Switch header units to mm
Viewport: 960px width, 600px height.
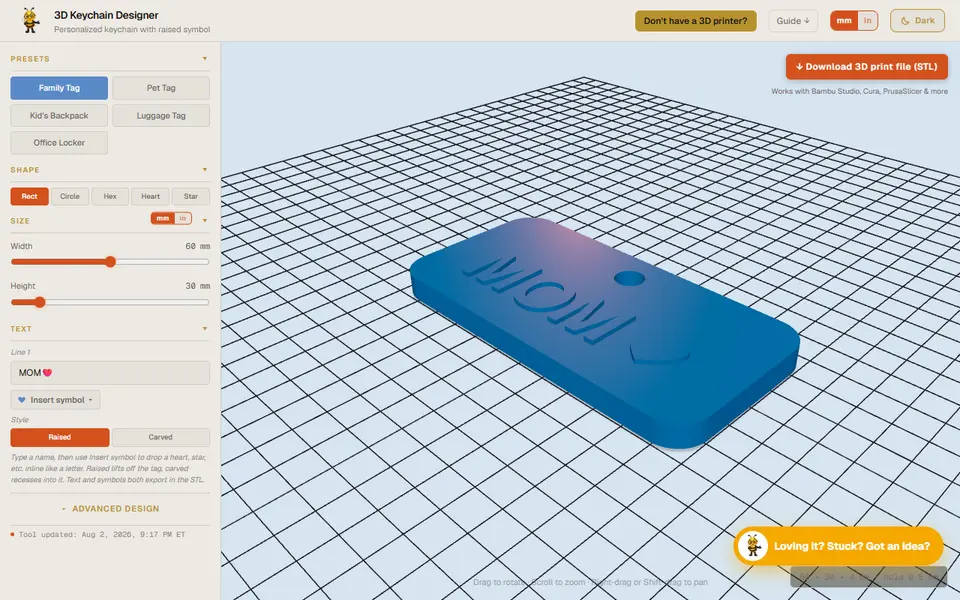(x=844, y=21)
